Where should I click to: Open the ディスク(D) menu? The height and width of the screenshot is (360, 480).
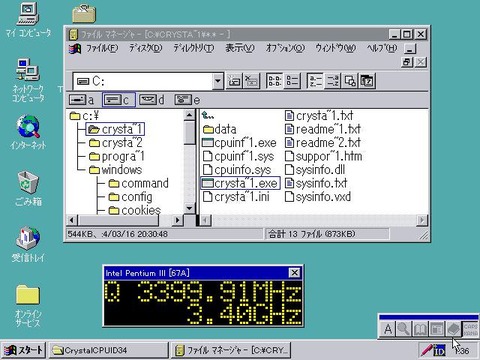pyautogui.click(x=145, y=48)
